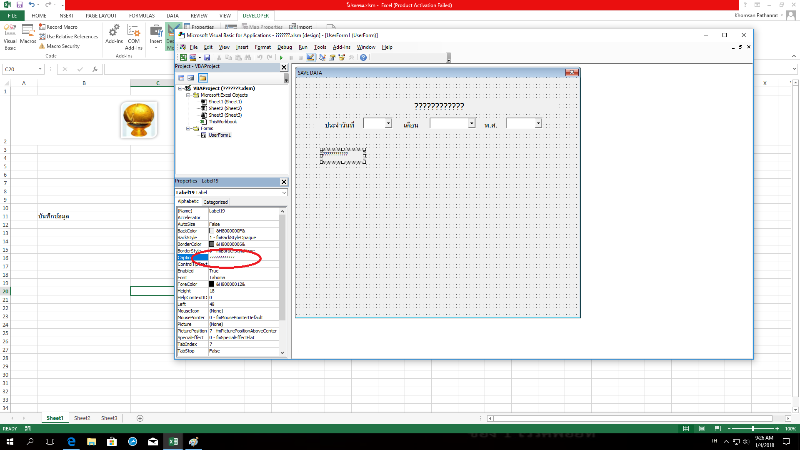Open properties object selector dropdown
Viewport: 800px width, 450px height.
[x=283, y=192]
